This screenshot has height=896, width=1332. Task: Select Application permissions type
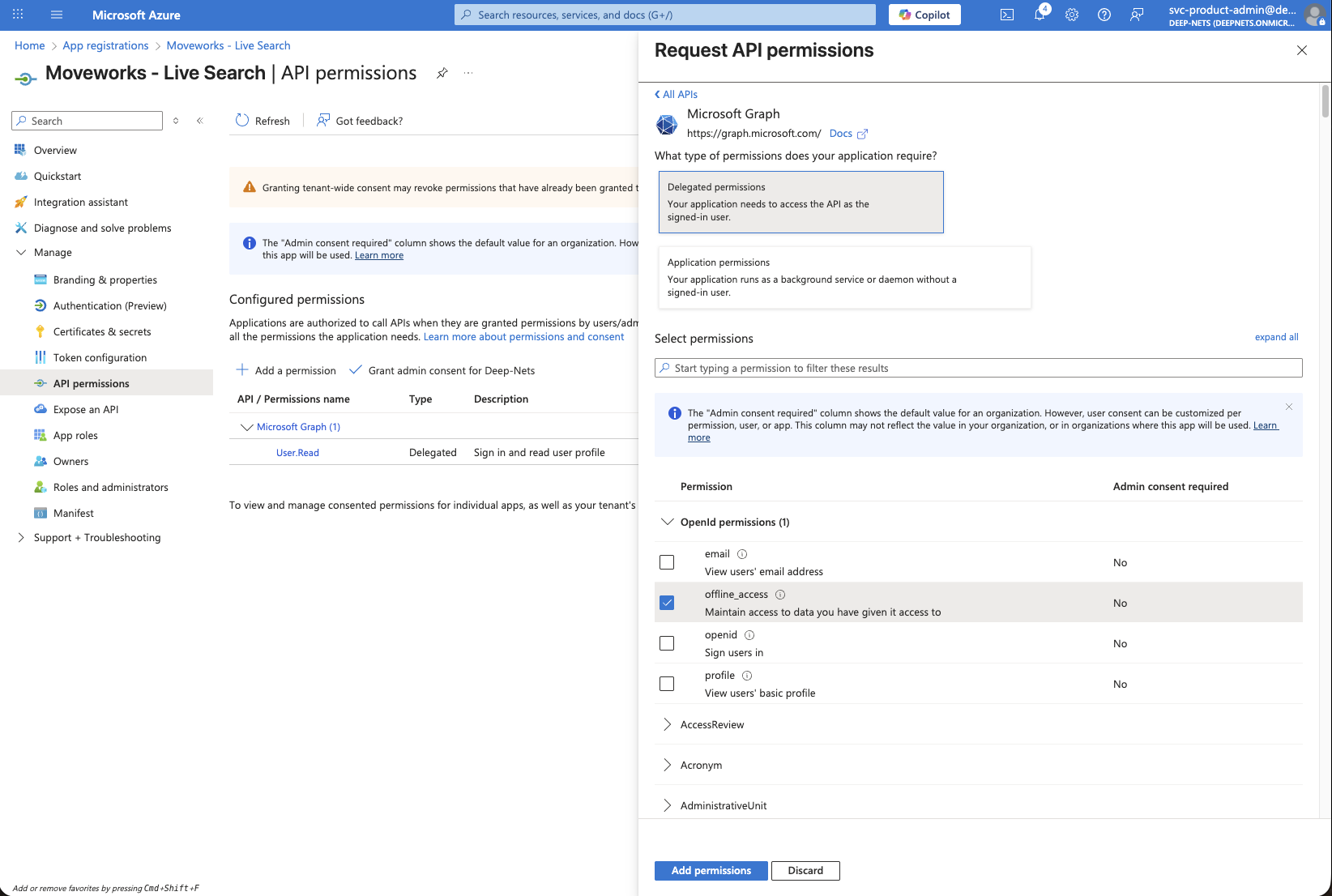point(845,277)
